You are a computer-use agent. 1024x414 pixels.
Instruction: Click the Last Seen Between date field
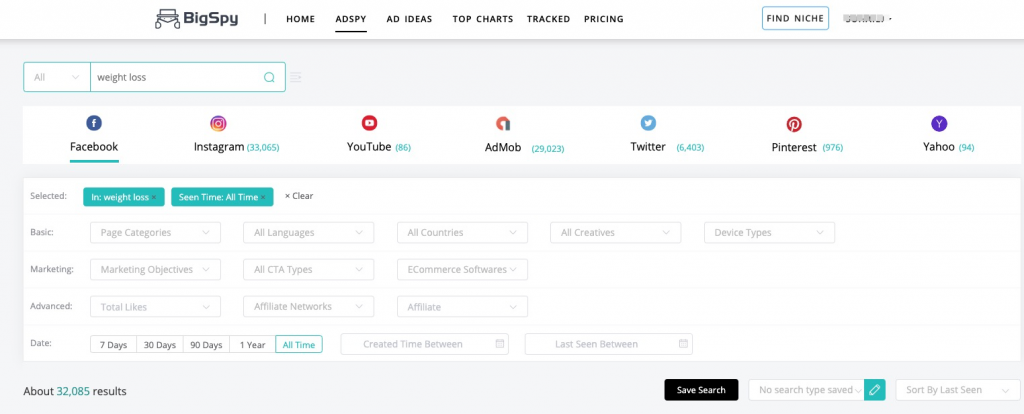point(609,344)
